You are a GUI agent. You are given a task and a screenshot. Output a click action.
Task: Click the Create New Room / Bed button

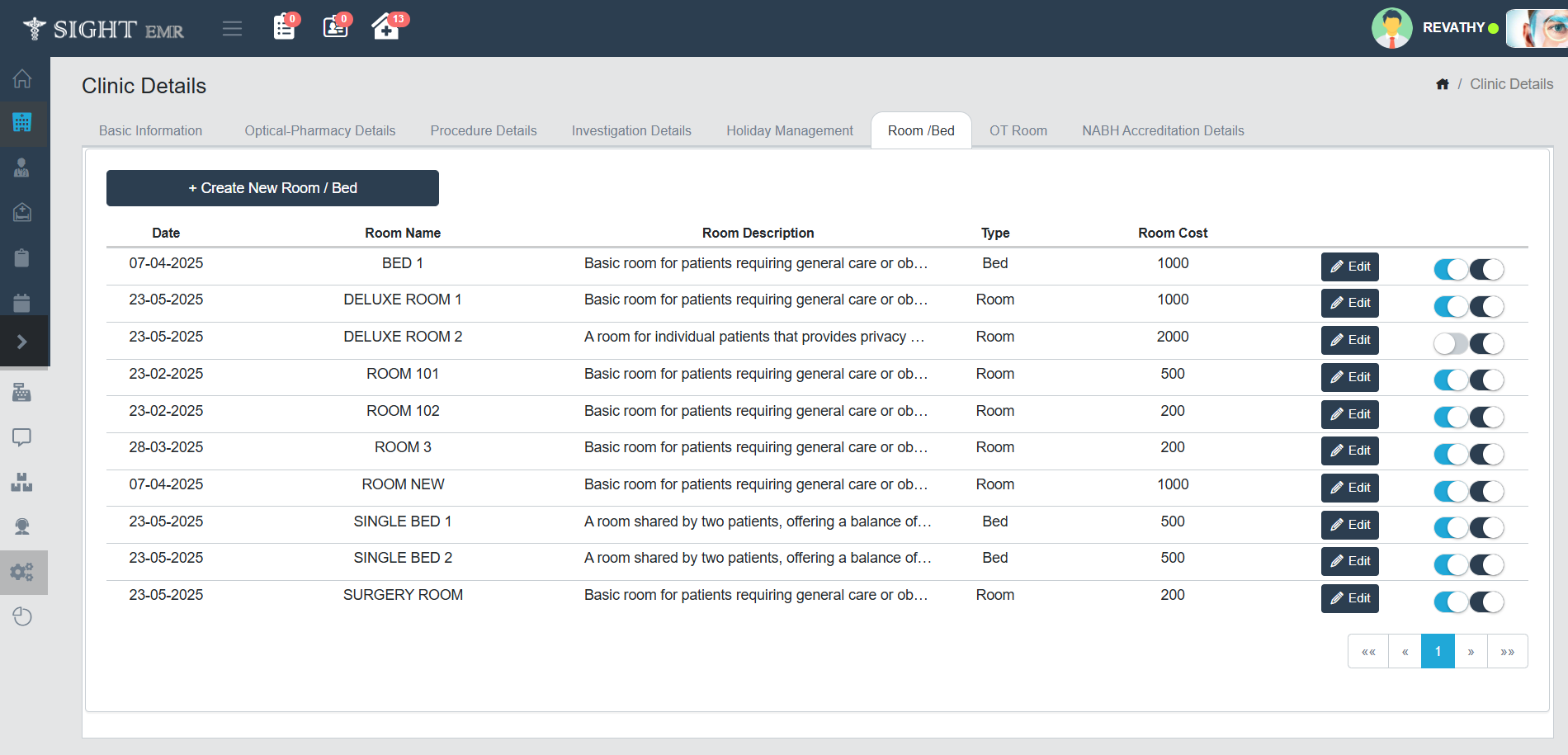click(272, 188)
